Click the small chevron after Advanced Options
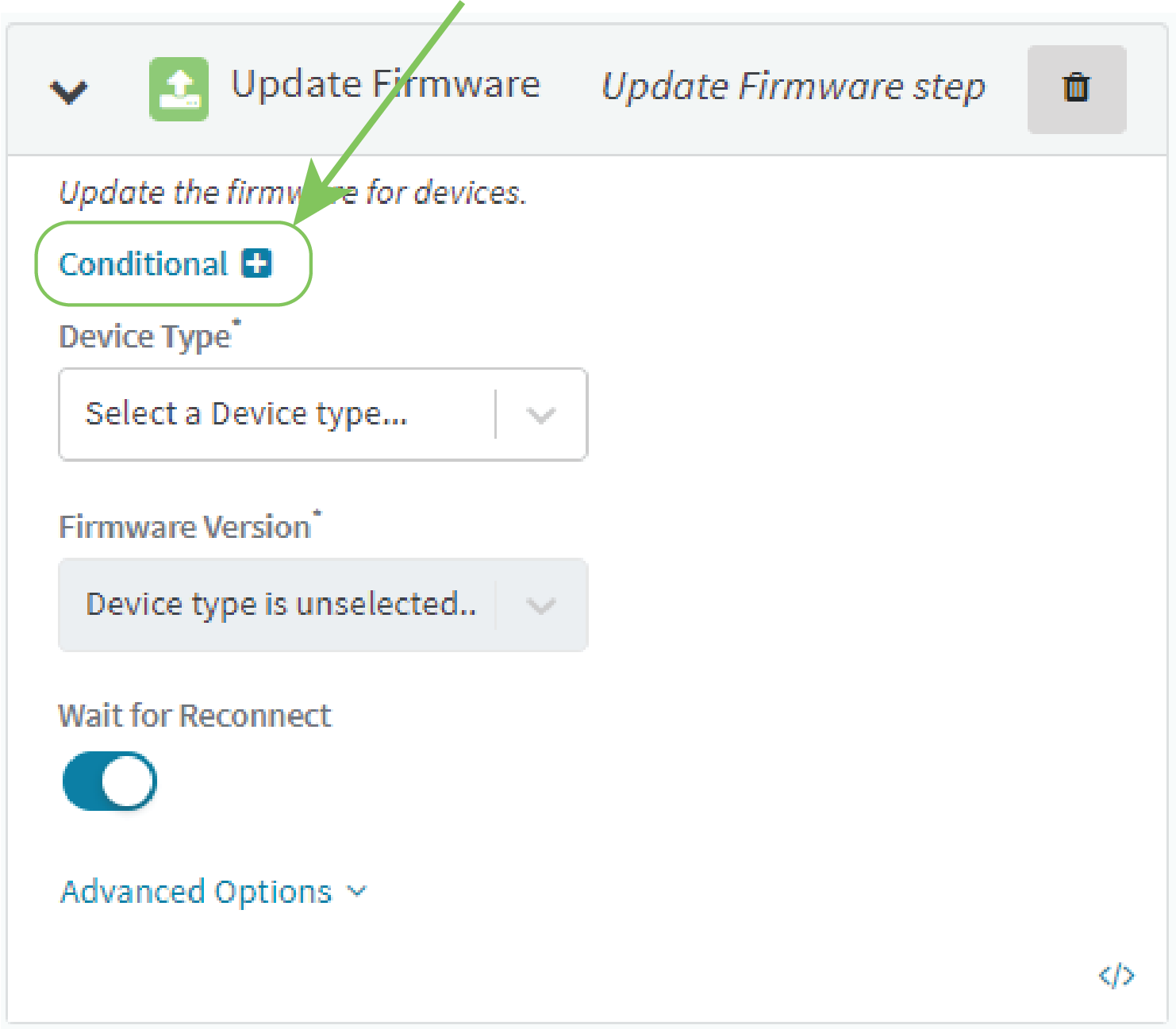Screen dimensions: 1176x1029 point(358,892)
